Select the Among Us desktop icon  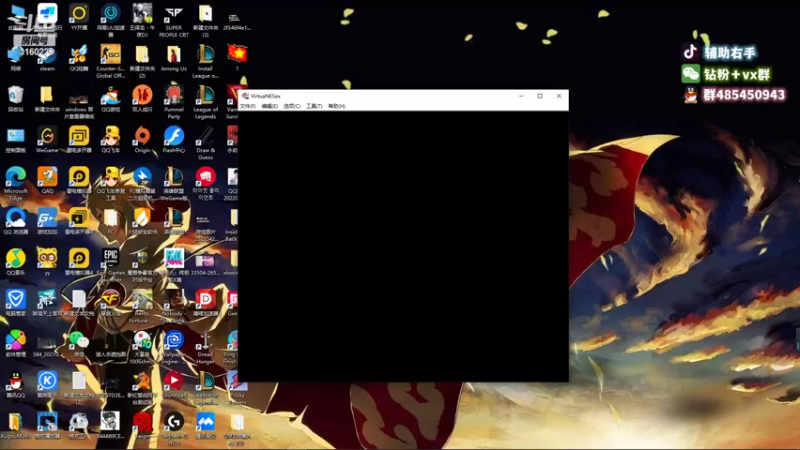pyautogui.click(x=173, y=58)
